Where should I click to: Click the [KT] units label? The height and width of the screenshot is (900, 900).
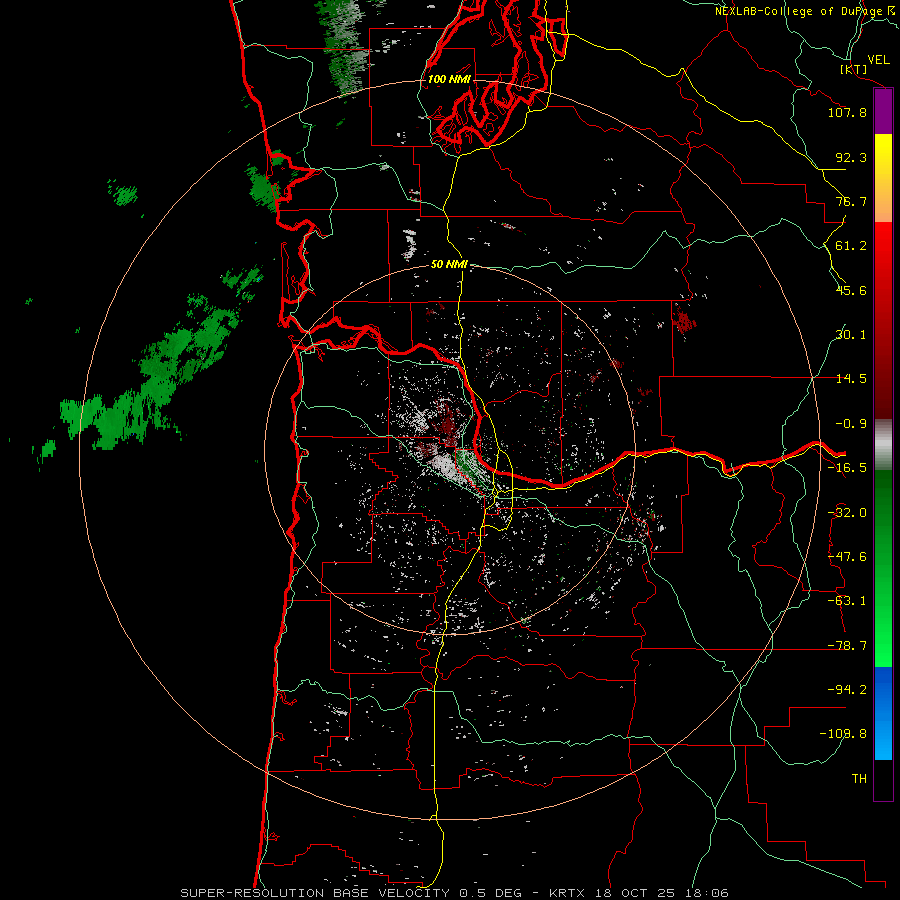pos(854,69)
